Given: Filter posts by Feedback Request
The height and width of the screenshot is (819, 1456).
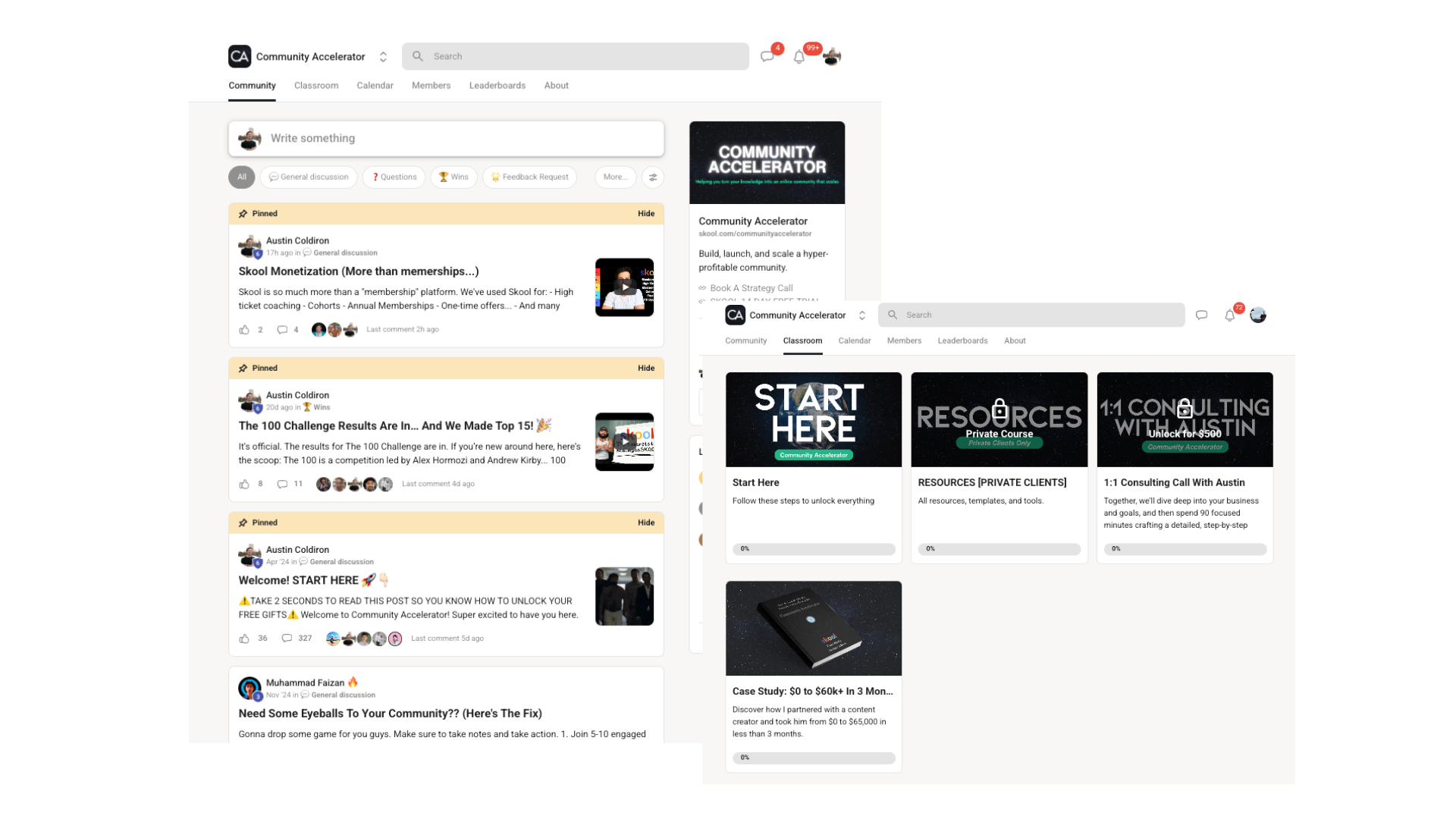Looking at the screenshot, I should pos(529,177).
